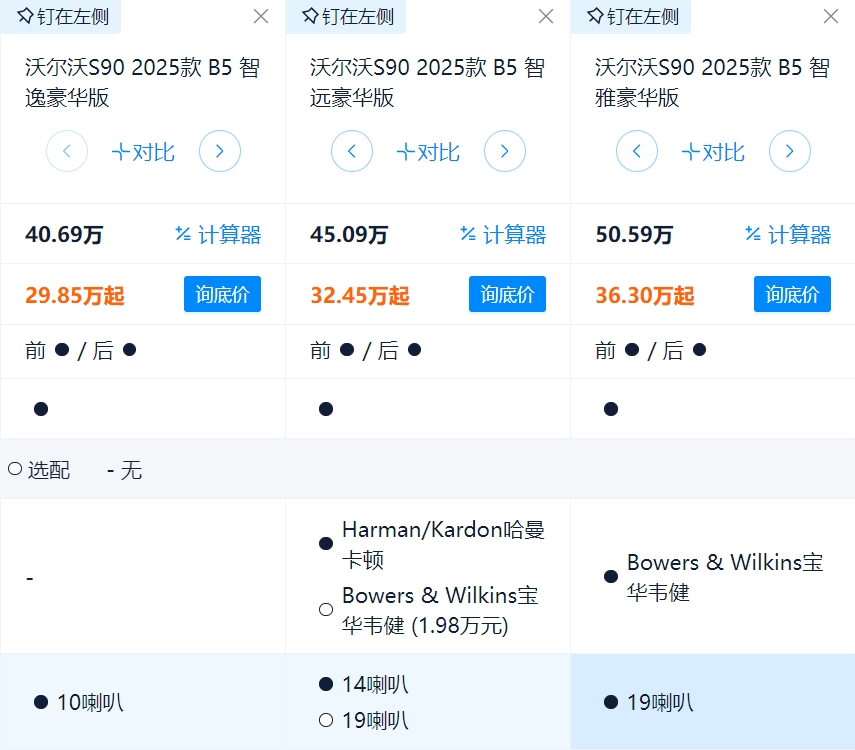855x750 pixels.
Task: Add 智雅豪华版 to comparison via +对比
Action: pyautogui.click(x=713, y=152)
